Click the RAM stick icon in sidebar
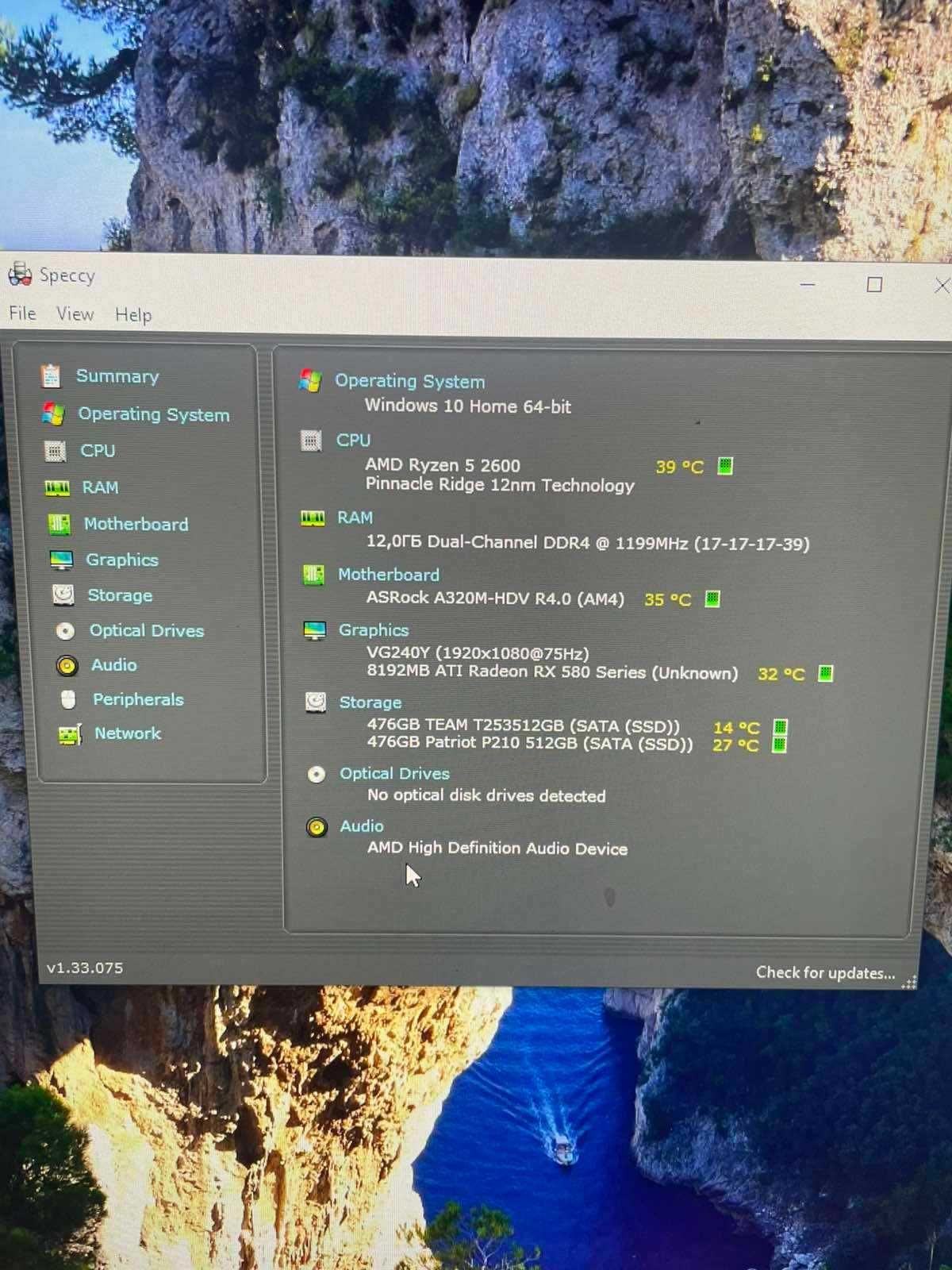952x1270 pixels. coord(57,487)
